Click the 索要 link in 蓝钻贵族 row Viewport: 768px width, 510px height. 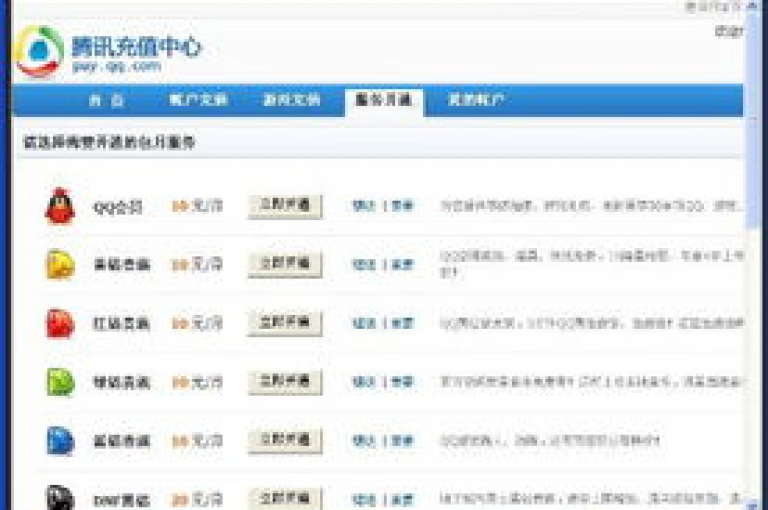tap(402, 441)
